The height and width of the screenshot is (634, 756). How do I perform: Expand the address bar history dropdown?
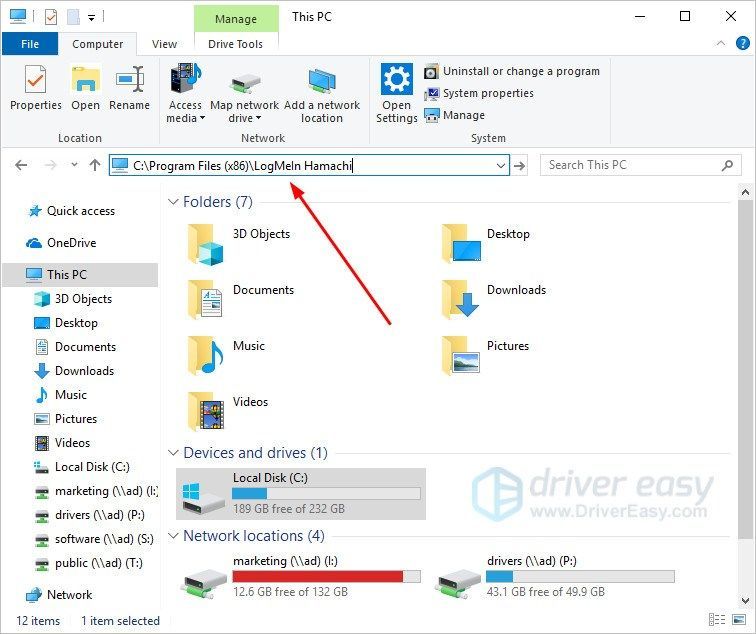[501, 166]
